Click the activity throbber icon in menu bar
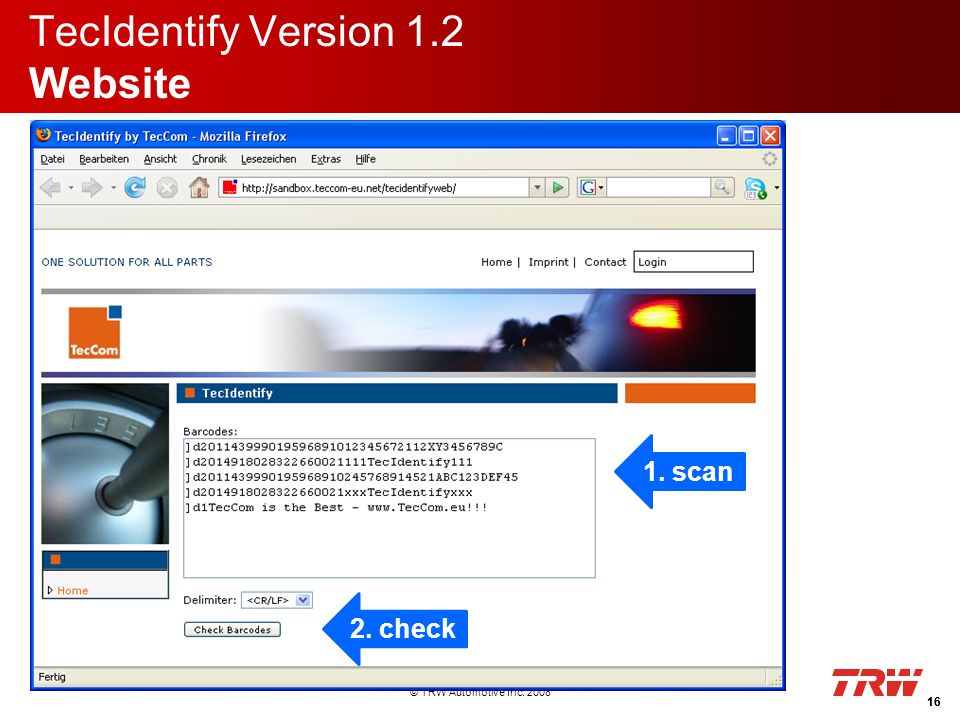 [770, 159]
